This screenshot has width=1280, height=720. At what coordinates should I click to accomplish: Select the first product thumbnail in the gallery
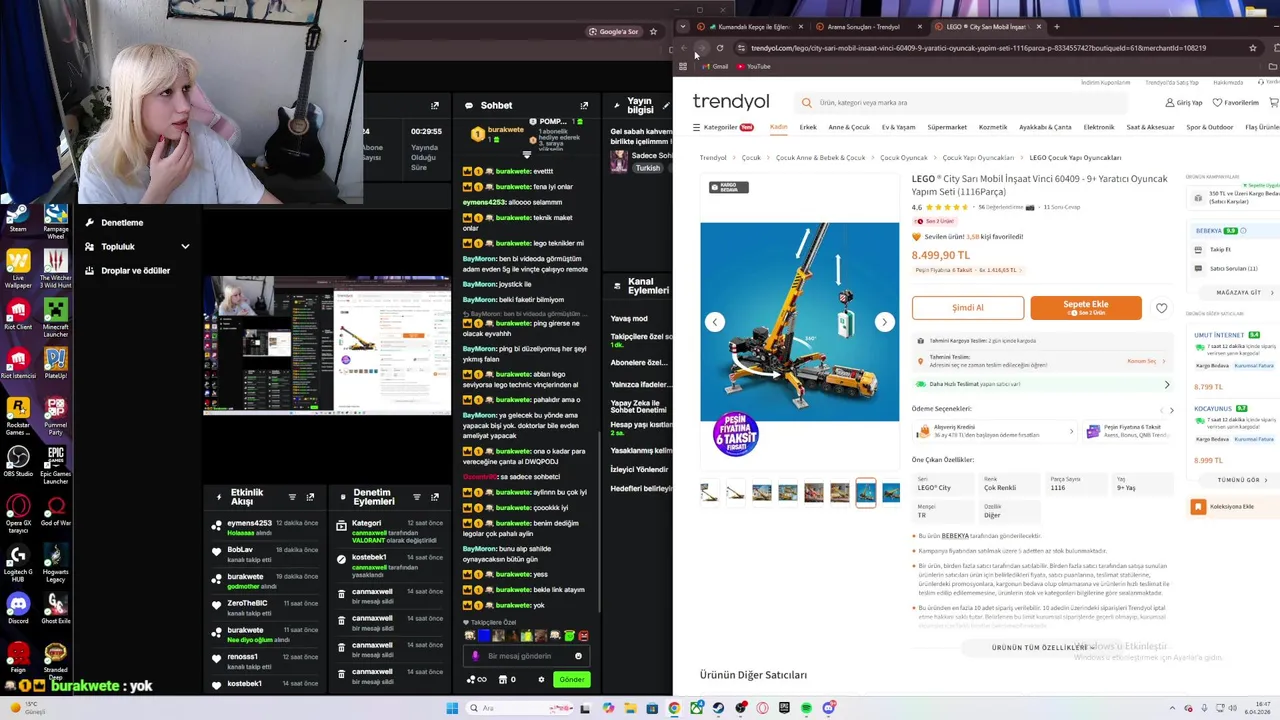pyautogui.click(x=709, y=492)
